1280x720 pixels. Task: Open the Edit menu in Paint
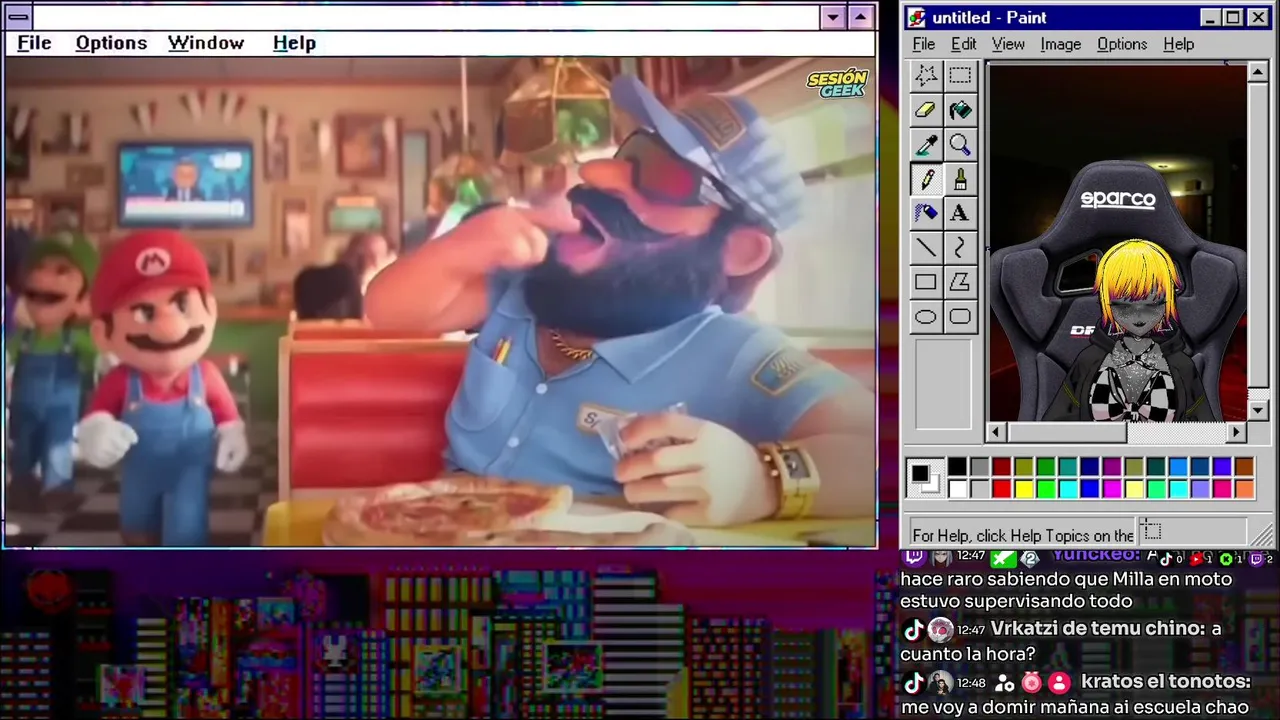[x=963, y=44]
